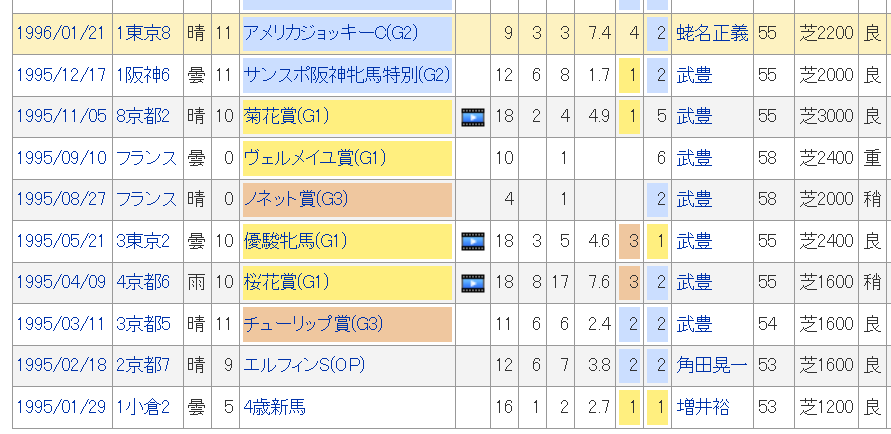
Task: Play the 桜花賞(G1) race video icon
Action: (472, 283)
